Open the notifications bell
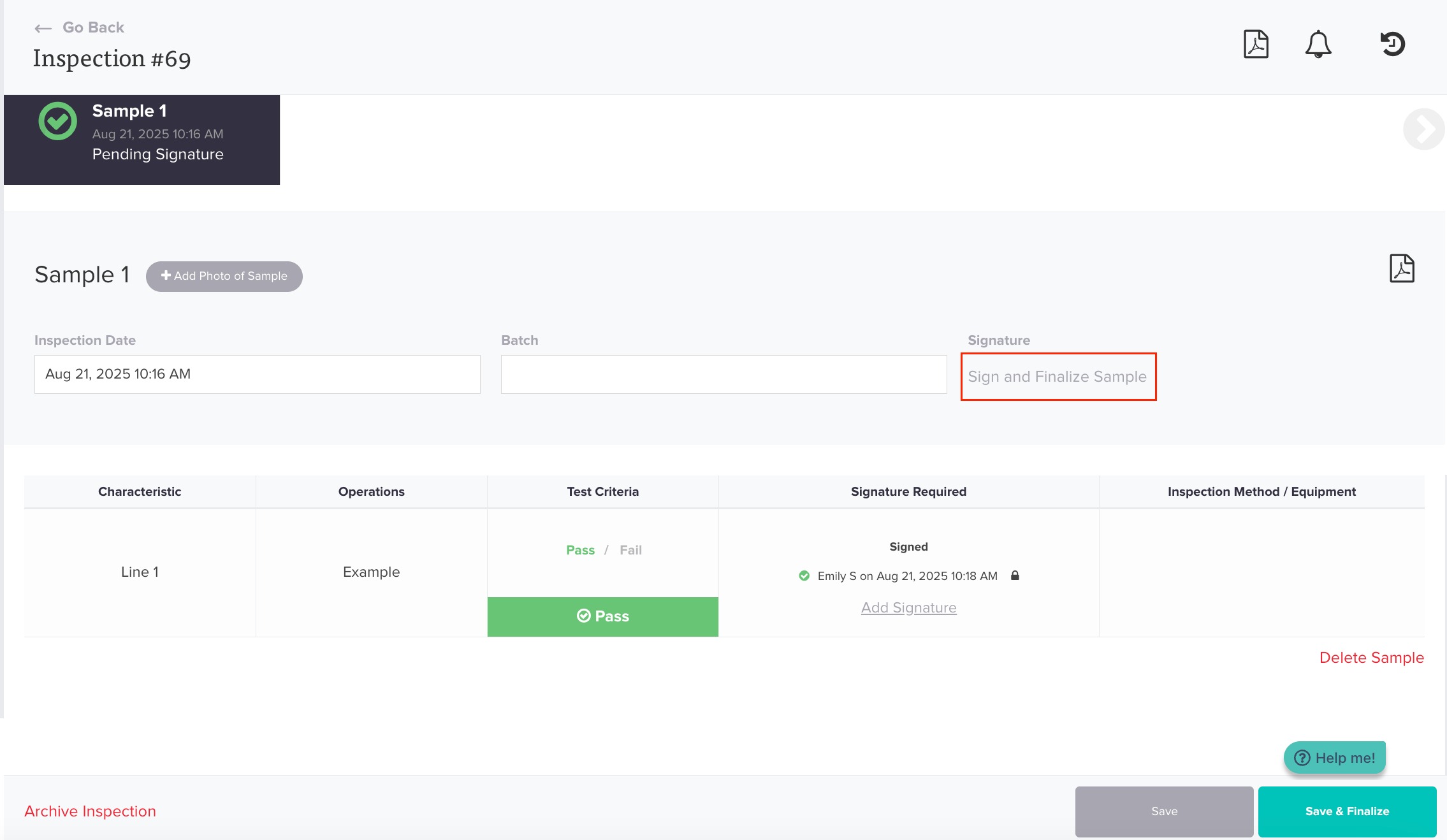The width and height of the screenshot is (1447, 840). click(1318, 44)
